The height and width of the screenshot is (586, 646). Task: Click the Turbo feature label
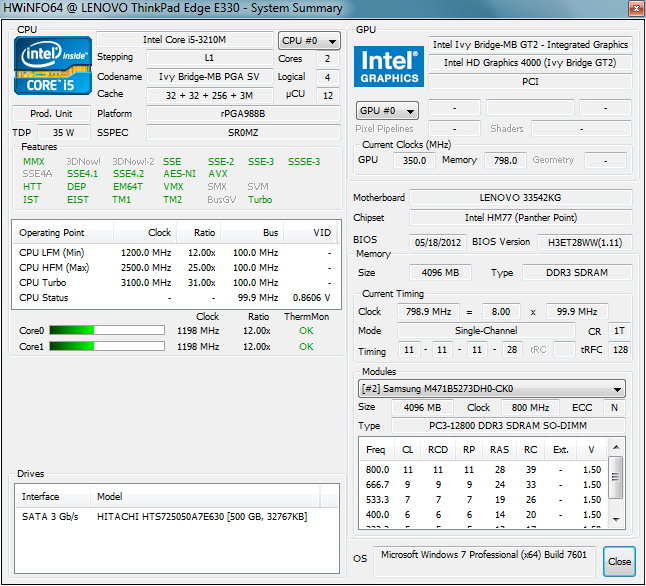260,199
